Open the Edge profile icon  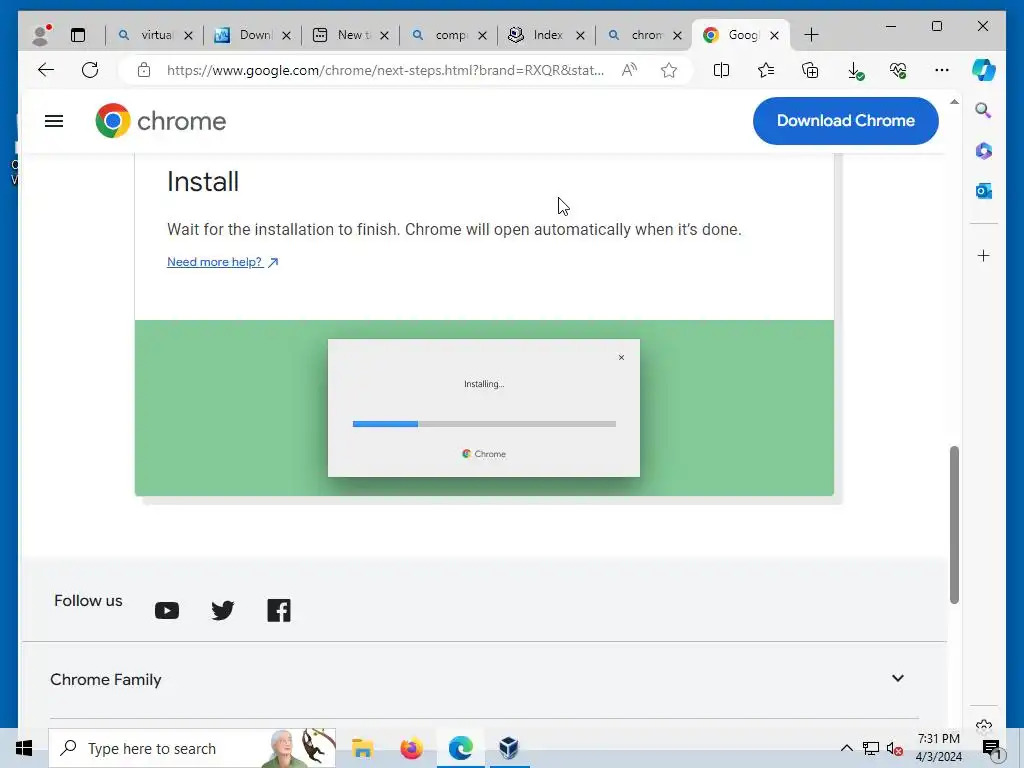point(41,35)
